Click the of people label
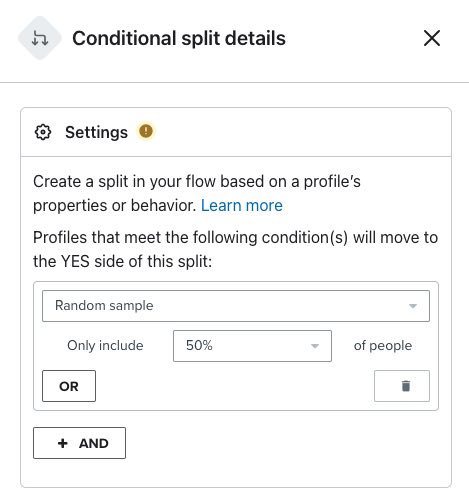The height and width of the screenshot is (500, 469). pos(383,345)
